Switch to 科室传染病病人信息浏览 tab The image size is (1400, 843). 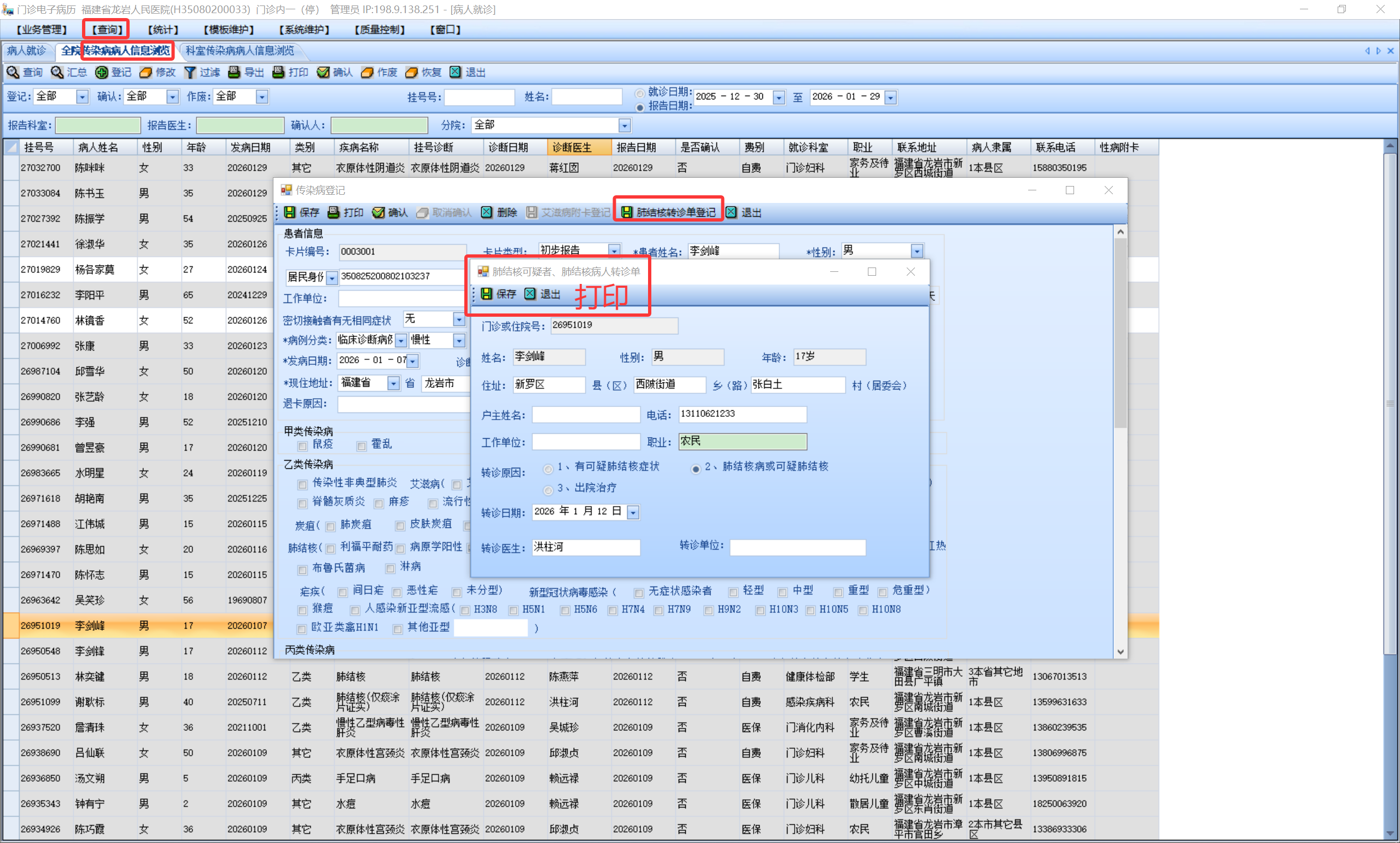(240, 50)
